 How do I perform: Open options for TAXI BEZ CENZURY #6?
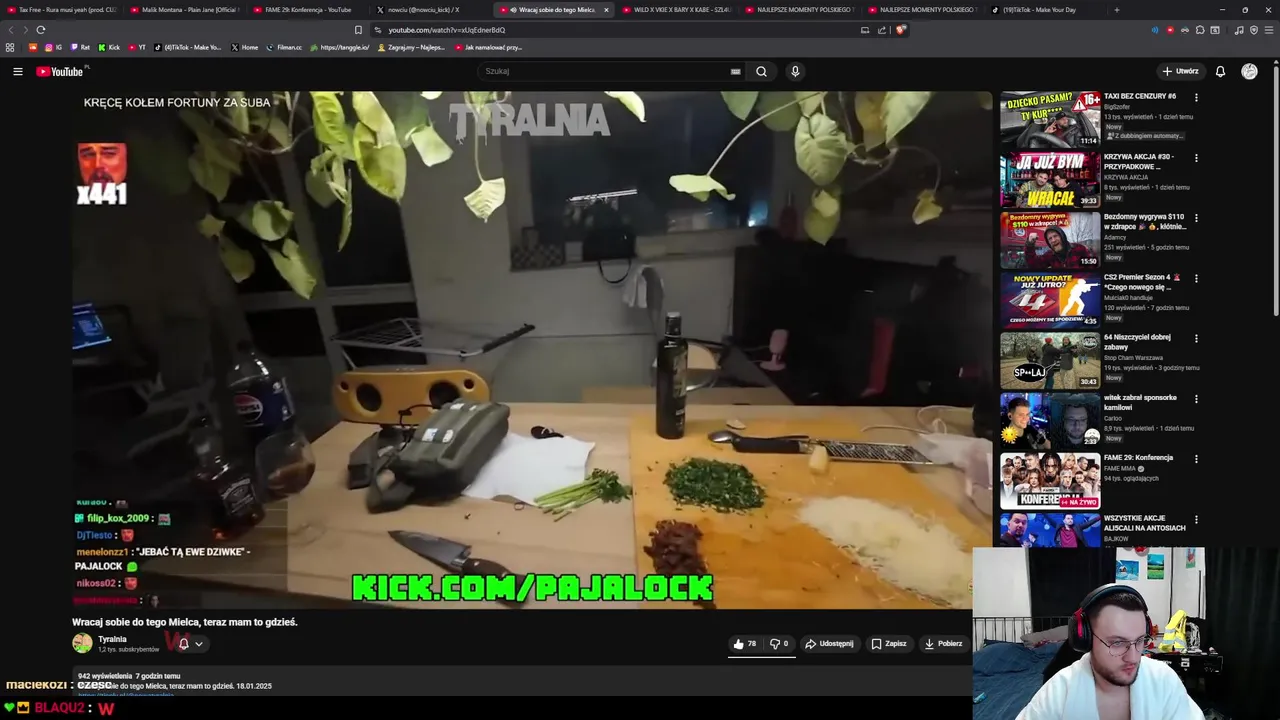(x=1196, y=98)
